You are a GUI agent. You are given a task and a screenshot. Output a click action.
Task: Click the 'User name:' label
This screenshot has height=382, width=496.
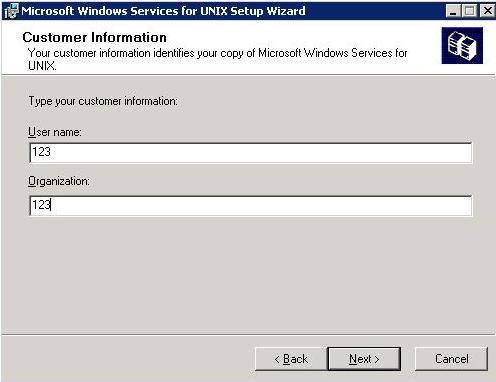[x=55, y=132]
